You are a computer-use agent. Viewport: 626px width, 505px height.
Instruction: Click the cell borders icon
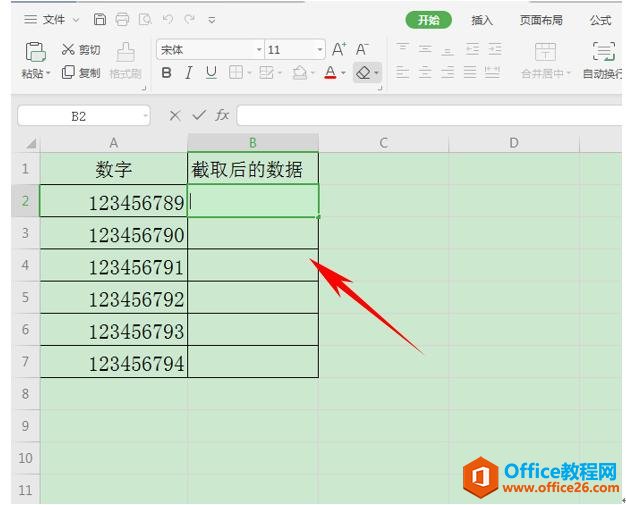(236, 73)
